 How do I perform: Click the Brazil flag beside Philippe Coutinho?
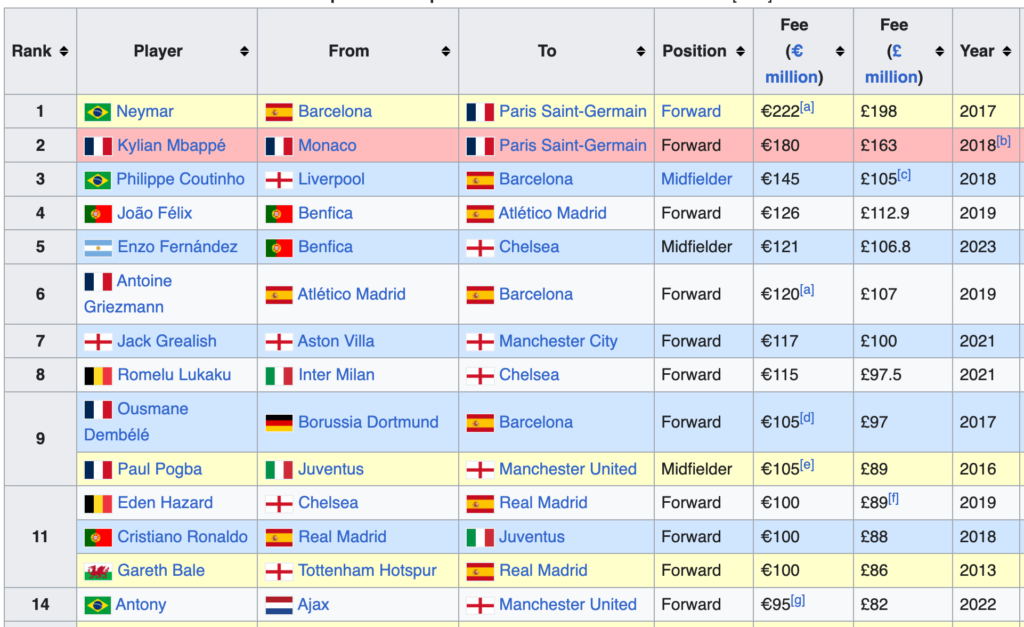(x=97, y=180)
